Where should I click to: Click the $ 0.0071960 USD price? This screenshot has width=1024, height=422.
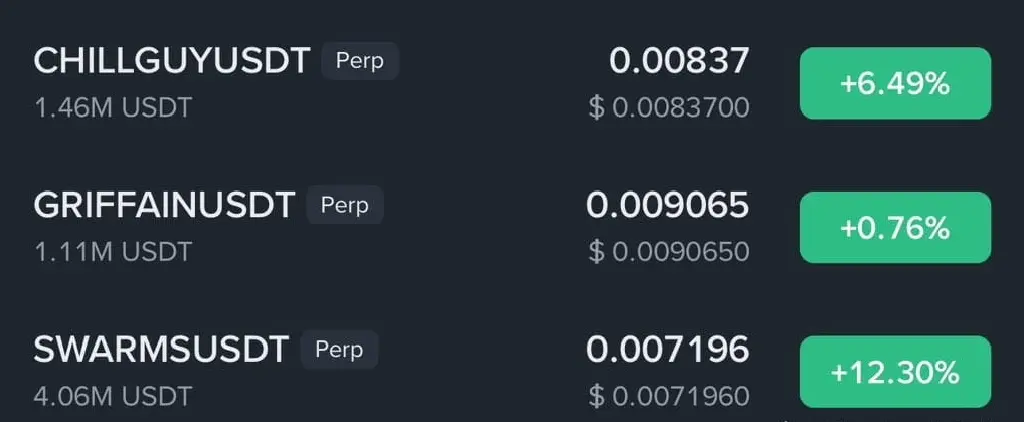pyautogui.click(x=669, y=396)
